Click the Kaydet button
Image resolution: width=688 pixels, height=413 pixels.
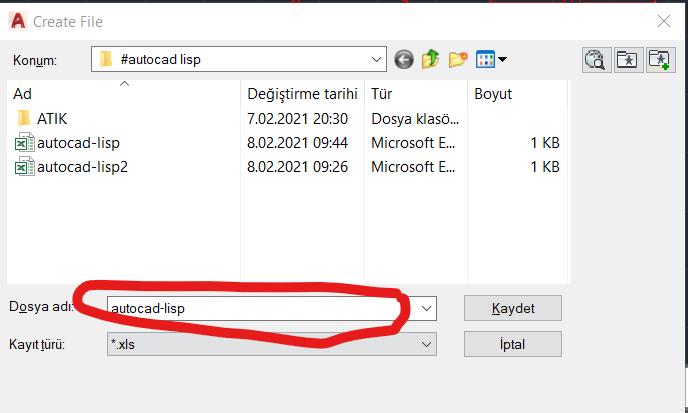(x=512, y=308)
